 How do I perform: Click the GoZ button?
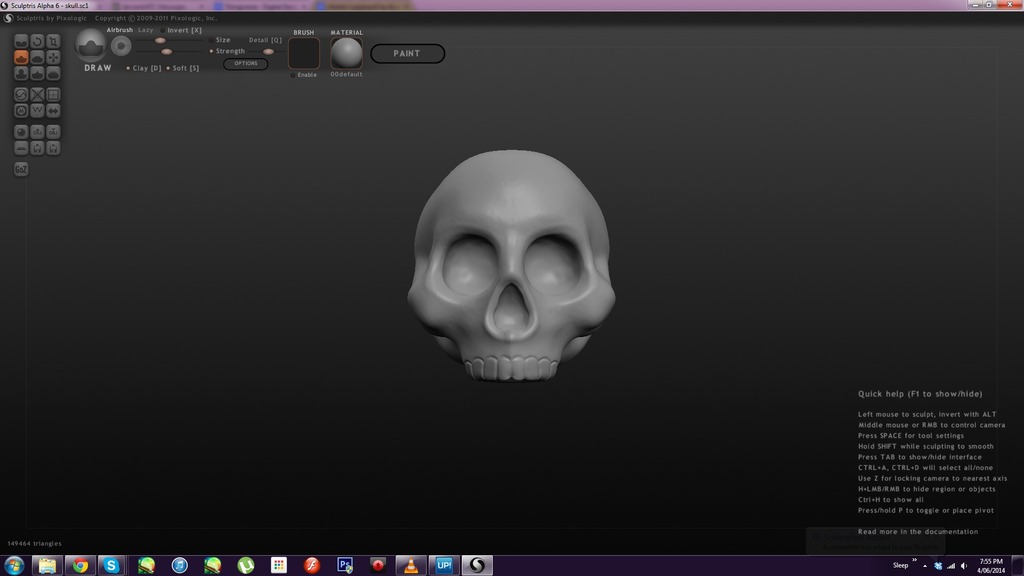coord(21,169)
